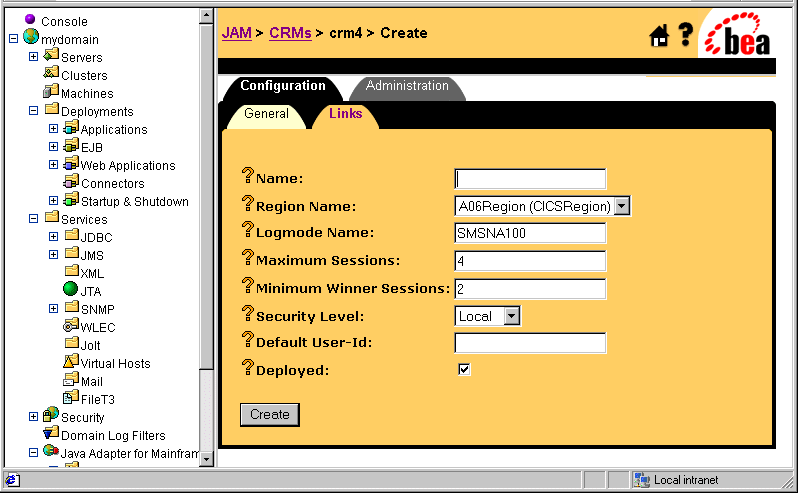The height and width of the screenshot is (493, 798).
Task: Collapse the Services tree node
Action: point(34,219)
